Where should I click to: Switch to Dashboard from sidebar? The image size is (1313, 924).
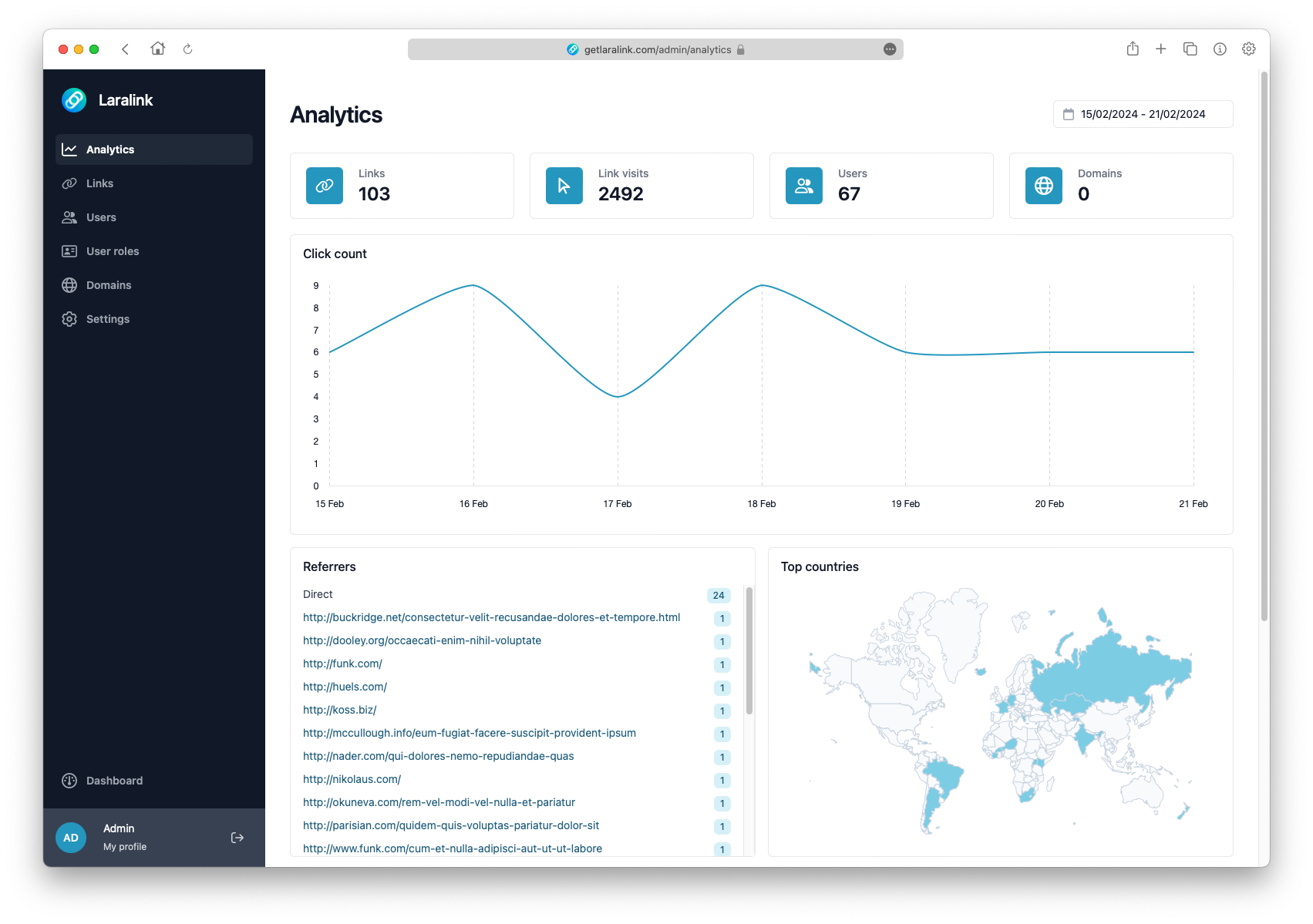114,781
